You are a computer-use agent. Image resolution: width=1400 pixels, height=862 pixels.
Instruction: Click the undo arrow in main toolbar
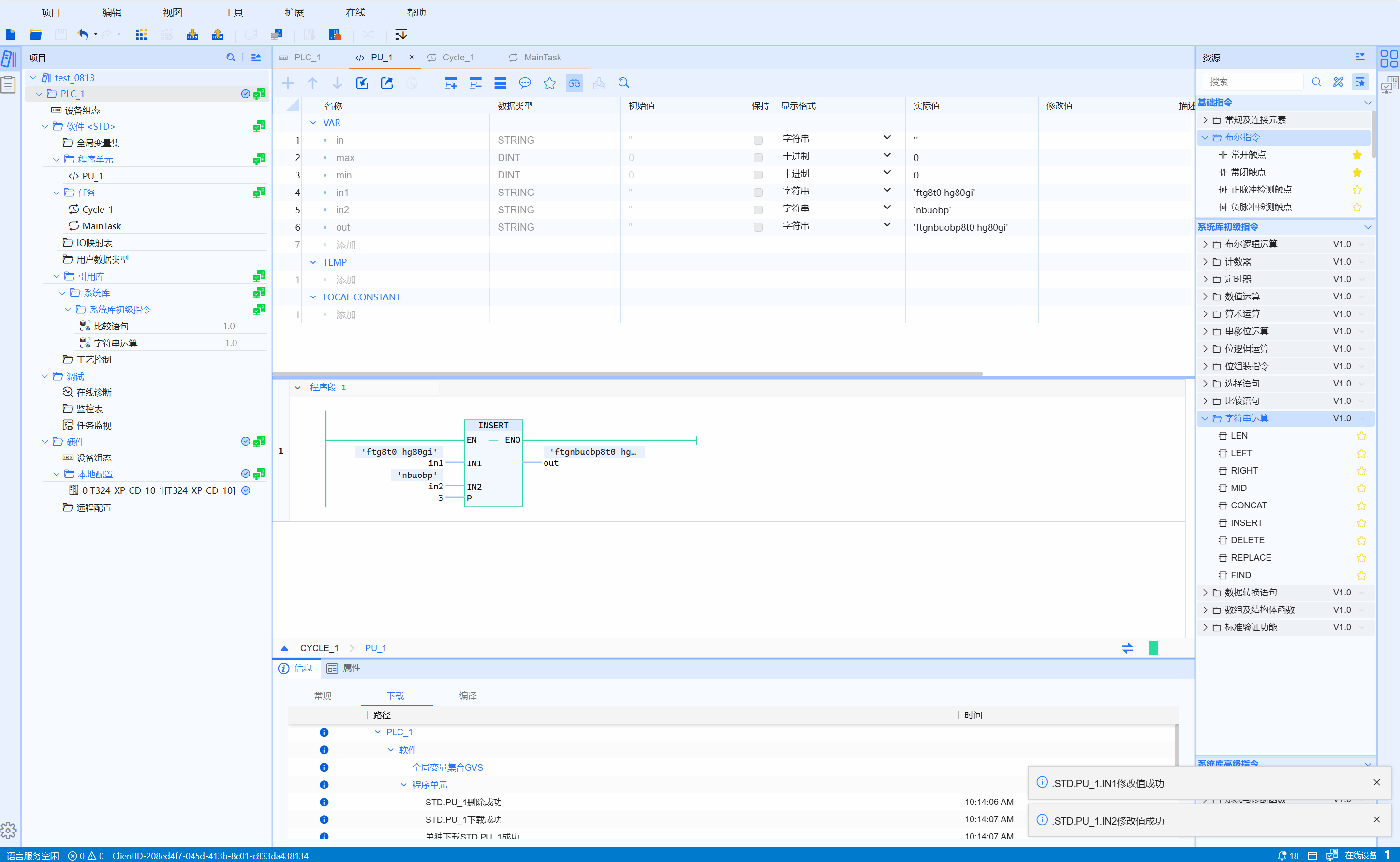[x=83, y=34]
